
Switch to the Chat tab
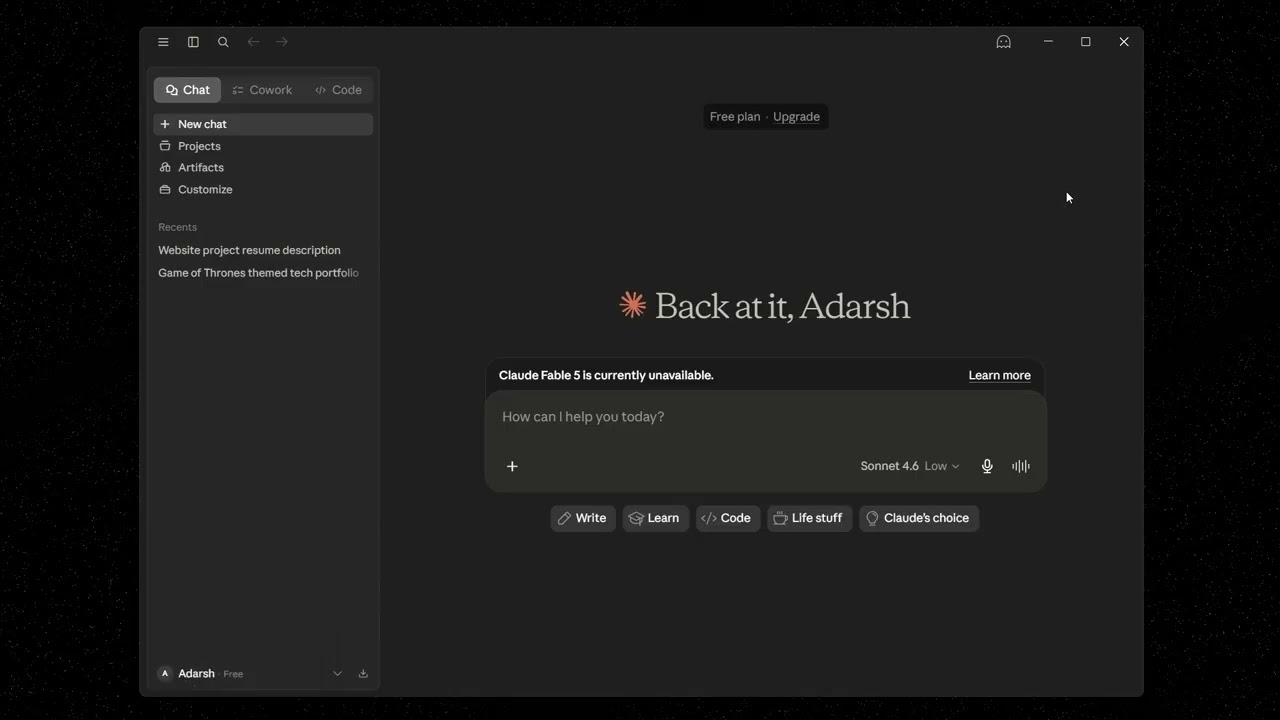(187, 90)
